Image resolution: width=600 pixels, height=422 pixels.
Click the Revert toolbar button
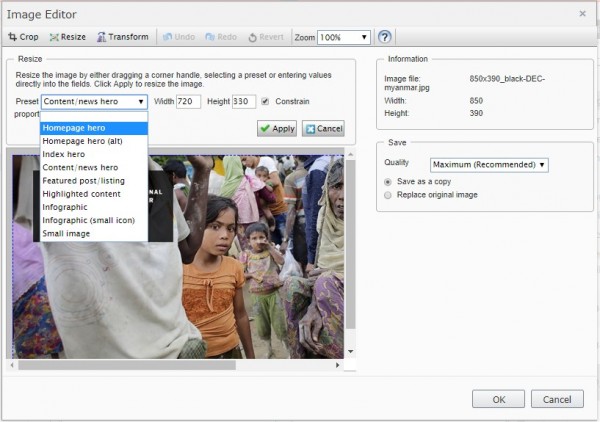(266, 37)
